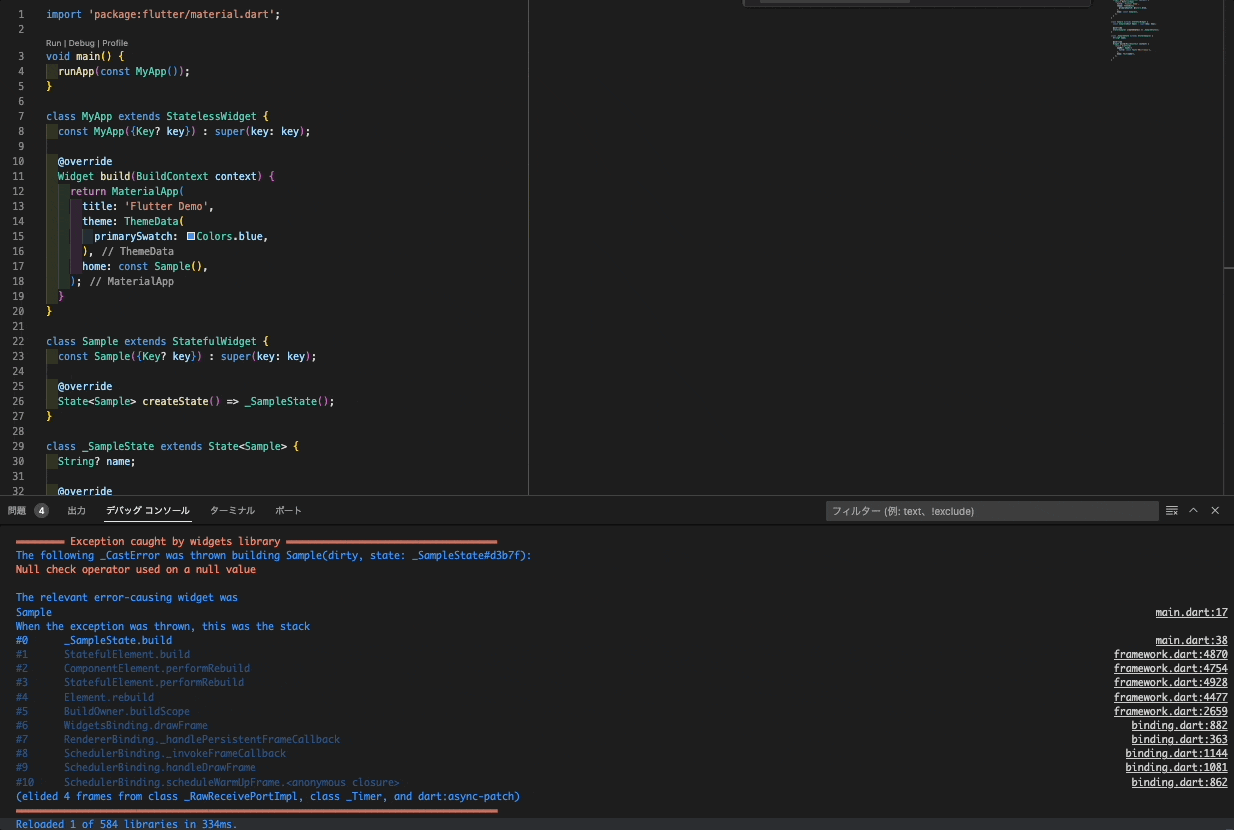Jump to framework.dart:4870 in the stack

1171,654
